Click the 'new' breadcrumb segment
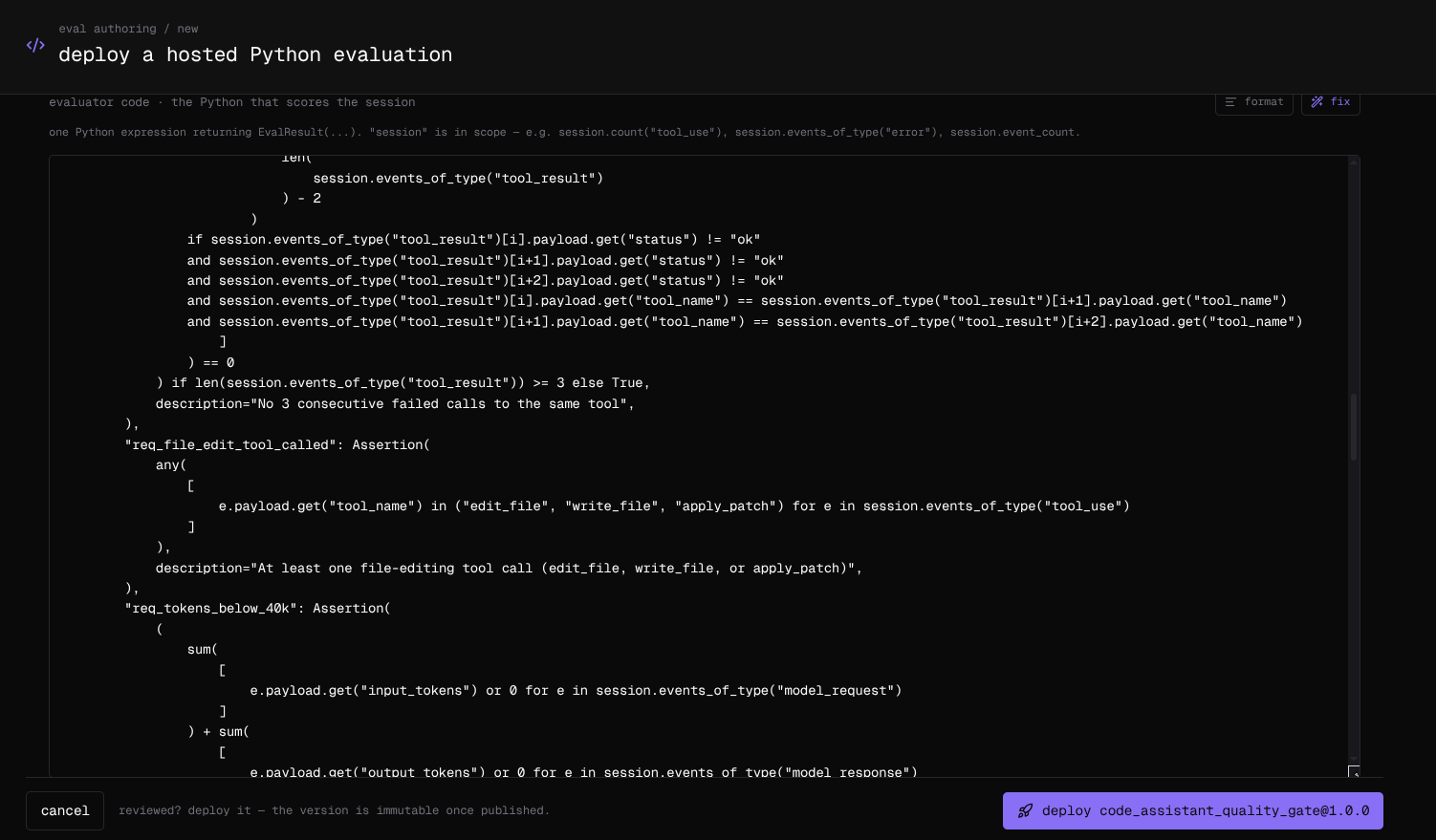 pyautogui.click(x=187, y=29)
